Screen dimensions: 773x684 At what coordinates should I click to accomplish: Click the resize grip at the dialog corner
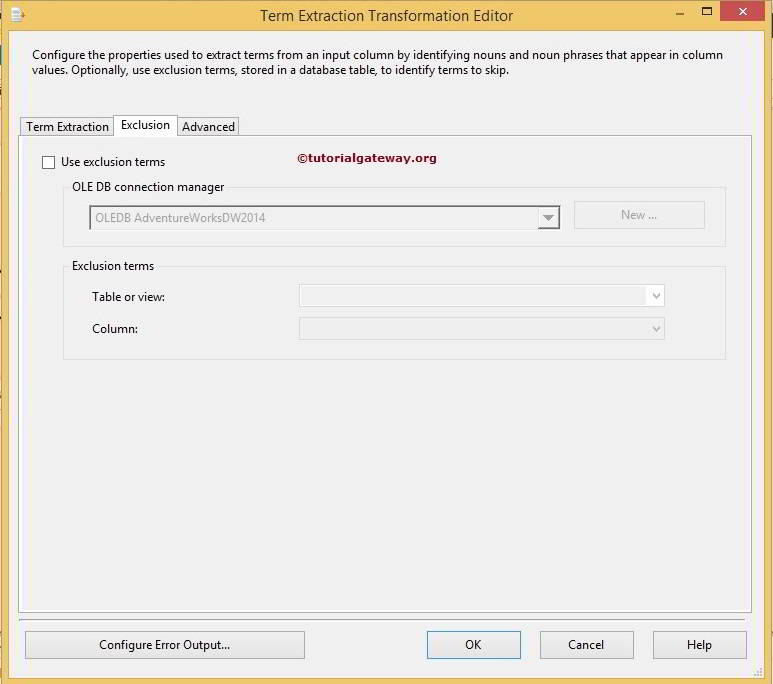758,672
